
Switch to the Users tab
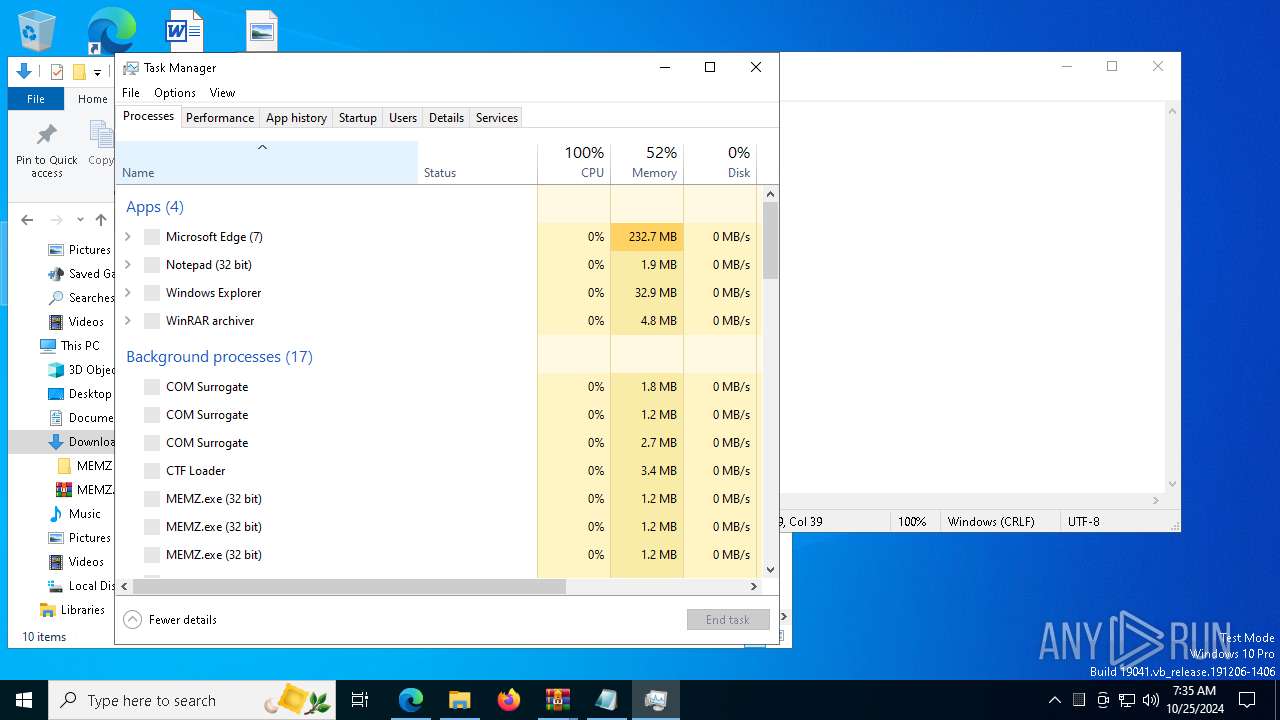click(x=403, y=118)
